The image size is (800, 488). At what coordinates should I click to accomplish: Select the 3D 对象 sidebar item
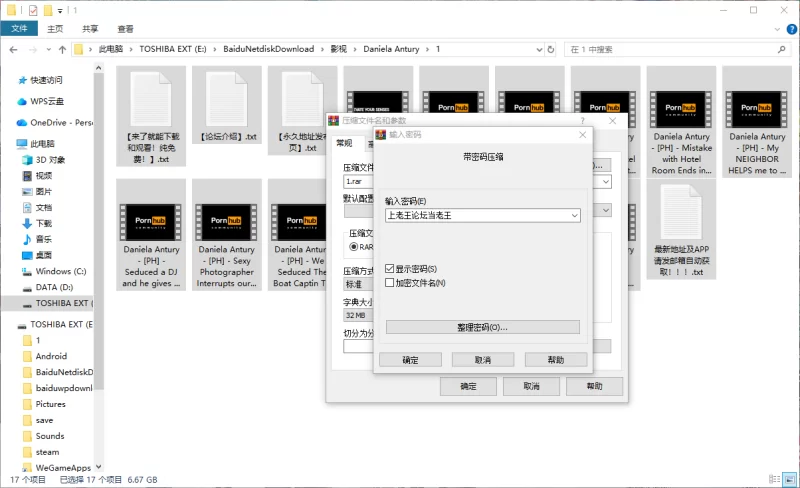click(50, 159)
